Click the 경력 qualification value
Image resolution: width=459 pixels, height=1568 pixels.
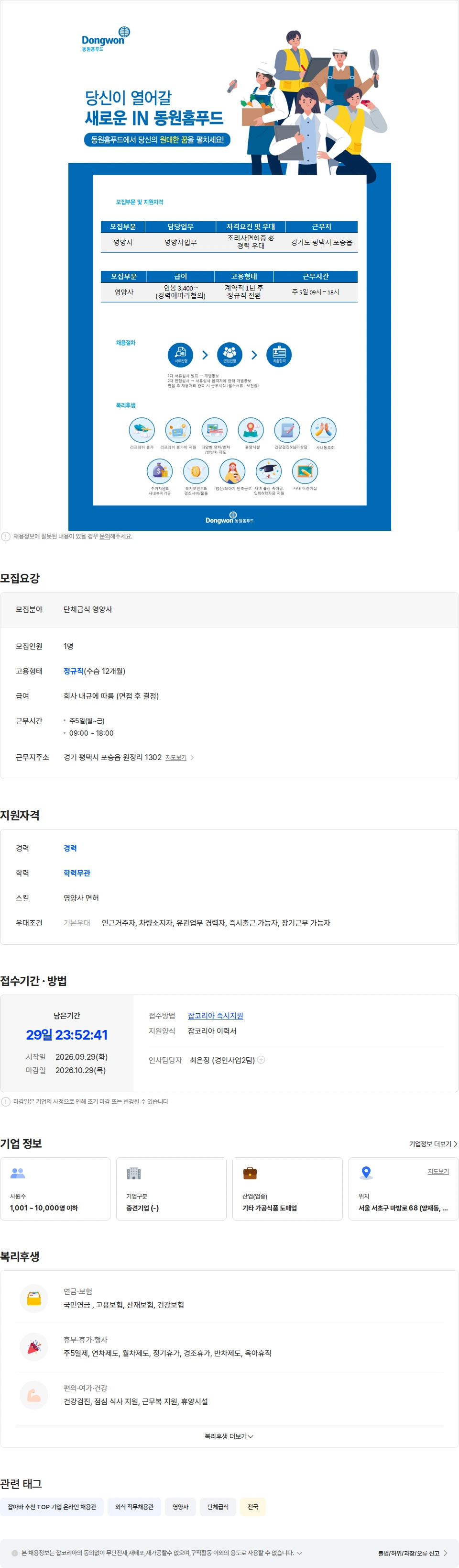click(x=70, y=848)
